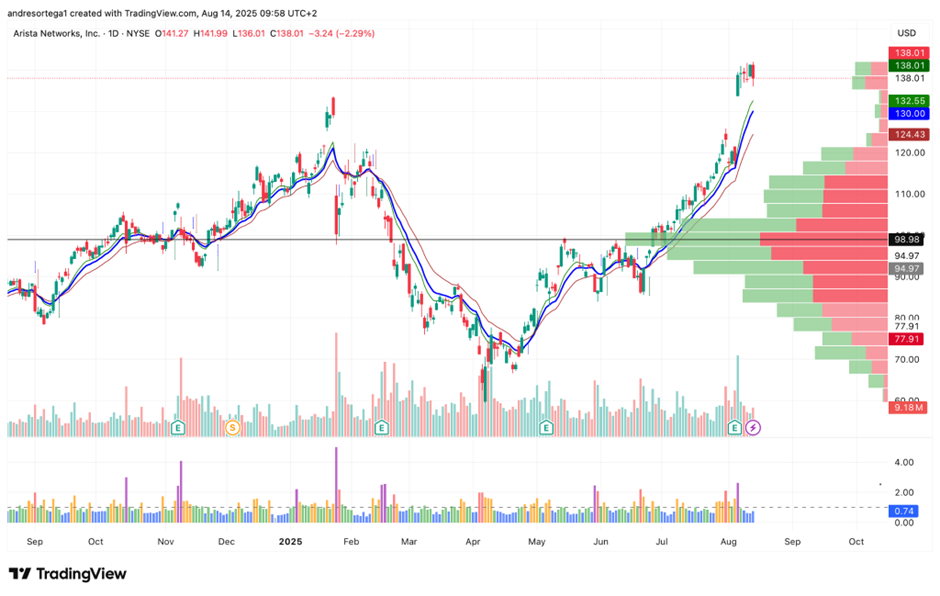This screenshot has height=596, width=940.
Task: Click the Jun label on time axis
Action: pyautogui.click(x=601, y=541)
